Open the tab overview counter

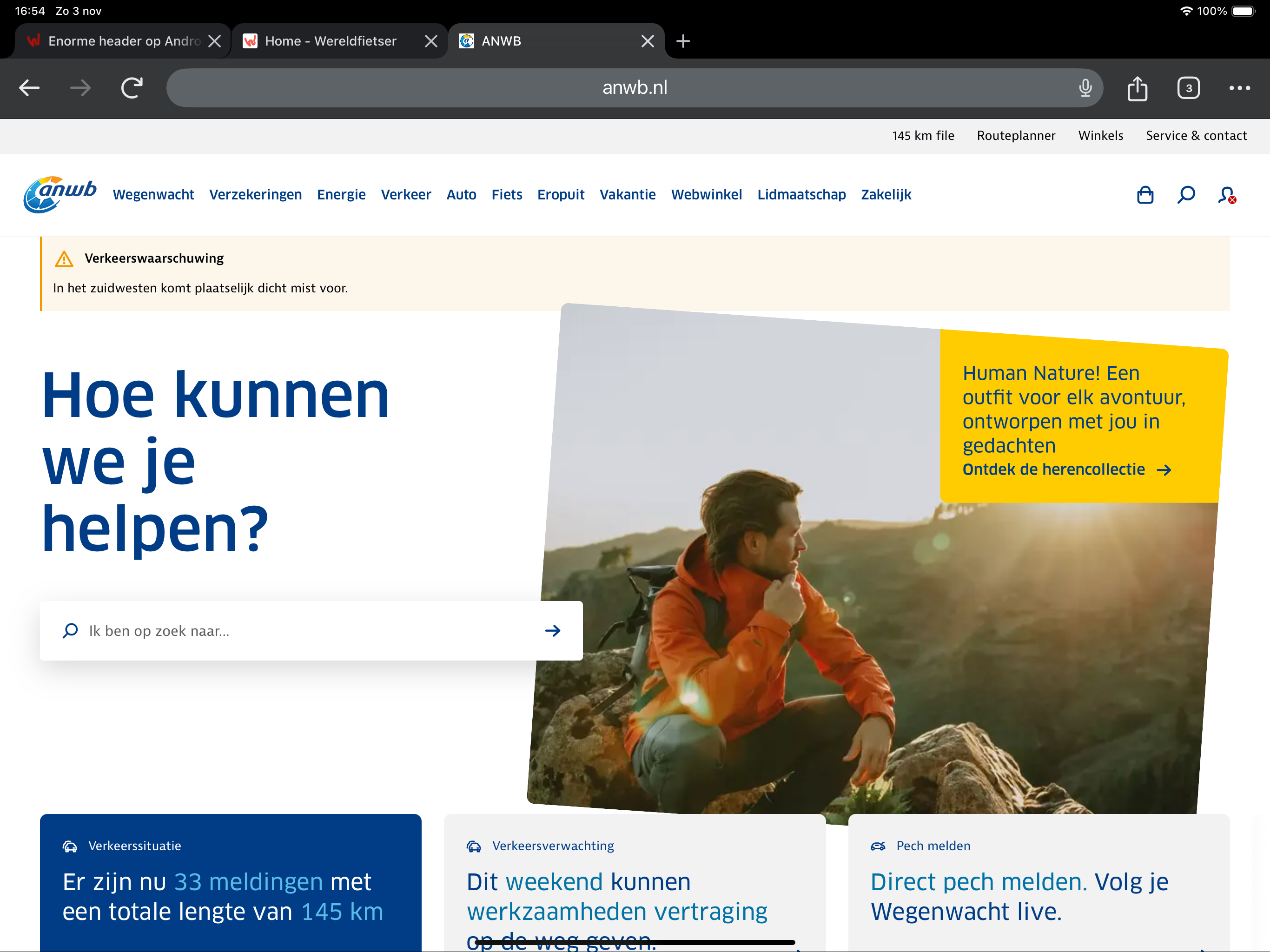pyautogui.click(x=1188, y=88)
